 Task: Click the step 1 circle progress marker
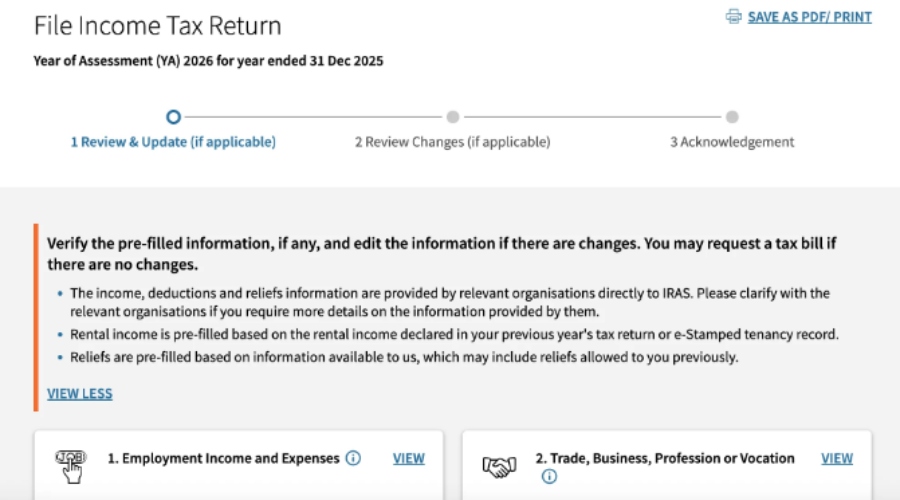click(173, 117)
